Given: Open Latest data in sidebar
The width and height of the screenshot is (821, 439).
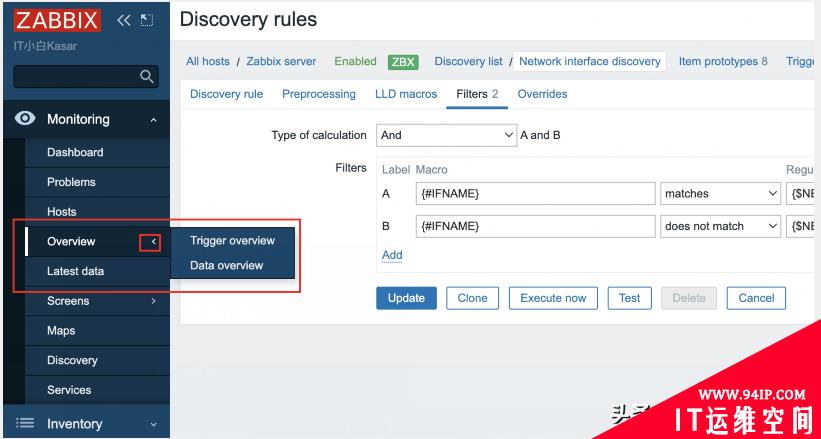Looking at the screenshot, I should click(x=75, y=271).
